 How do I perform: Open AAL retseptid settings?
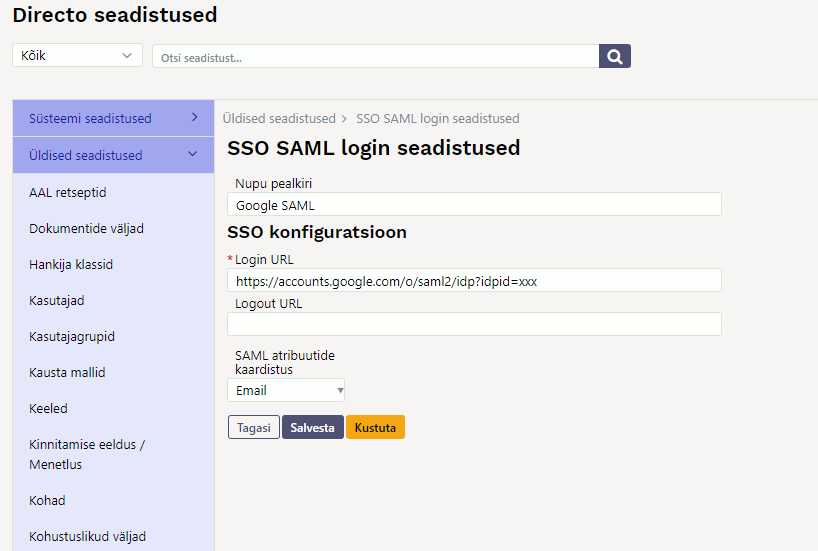coord(68,192)
